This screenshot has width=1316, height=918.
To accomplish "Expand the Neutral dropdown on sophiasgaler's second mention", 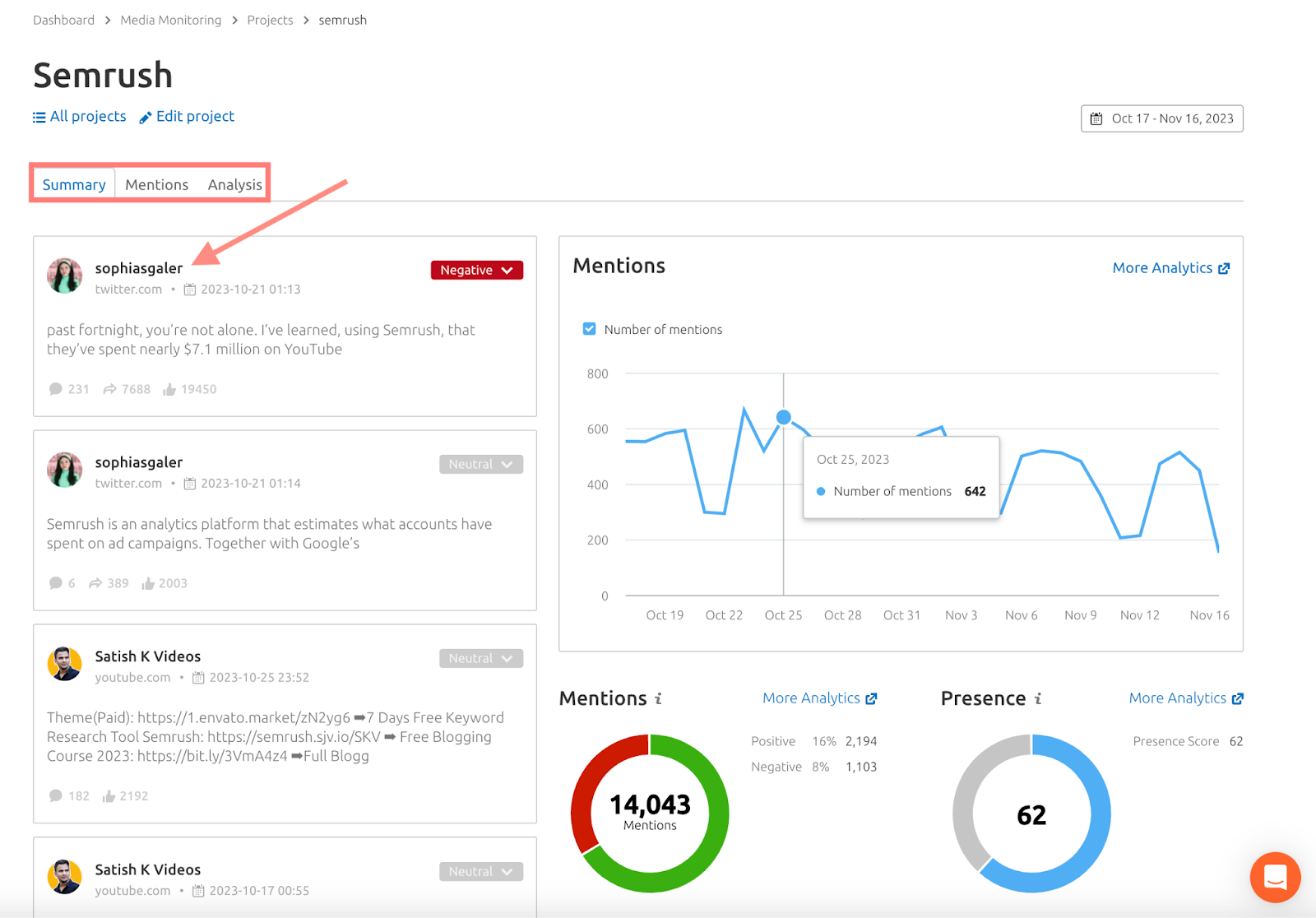I will (481, 464).
